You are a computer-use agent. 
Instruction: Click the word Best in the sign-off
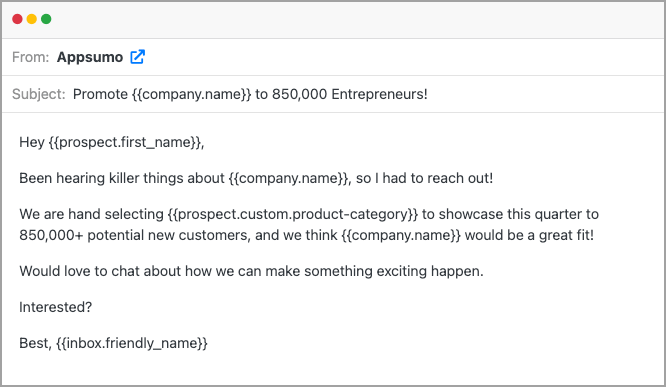click(34, 343)
